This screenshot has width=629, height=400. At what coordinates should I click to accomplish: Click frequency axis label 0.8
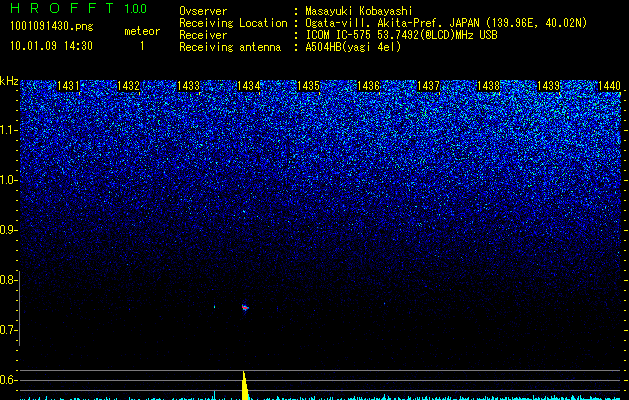(7, 280)
